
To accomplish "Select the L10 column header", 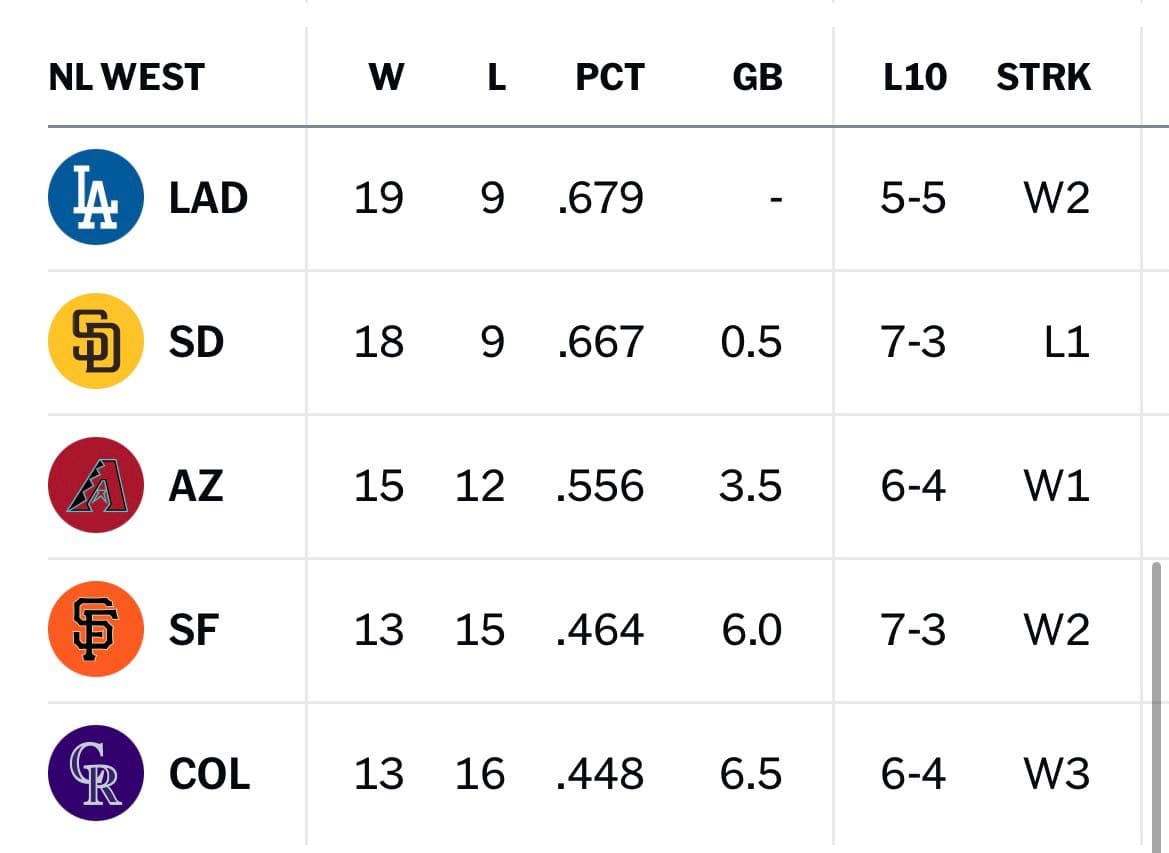I will (915, 77).
